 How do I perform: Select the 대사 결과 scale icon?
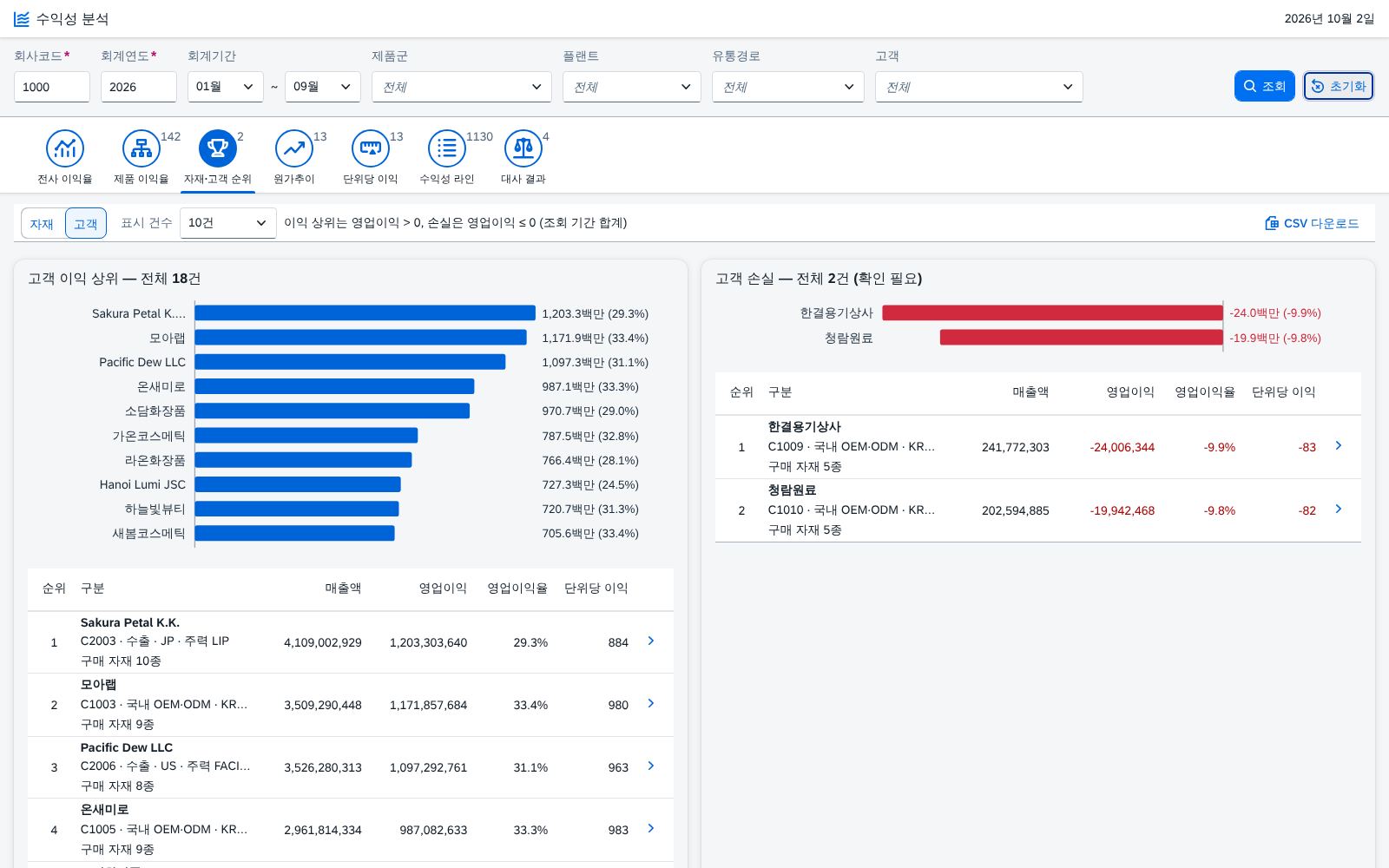pos(523,148)
